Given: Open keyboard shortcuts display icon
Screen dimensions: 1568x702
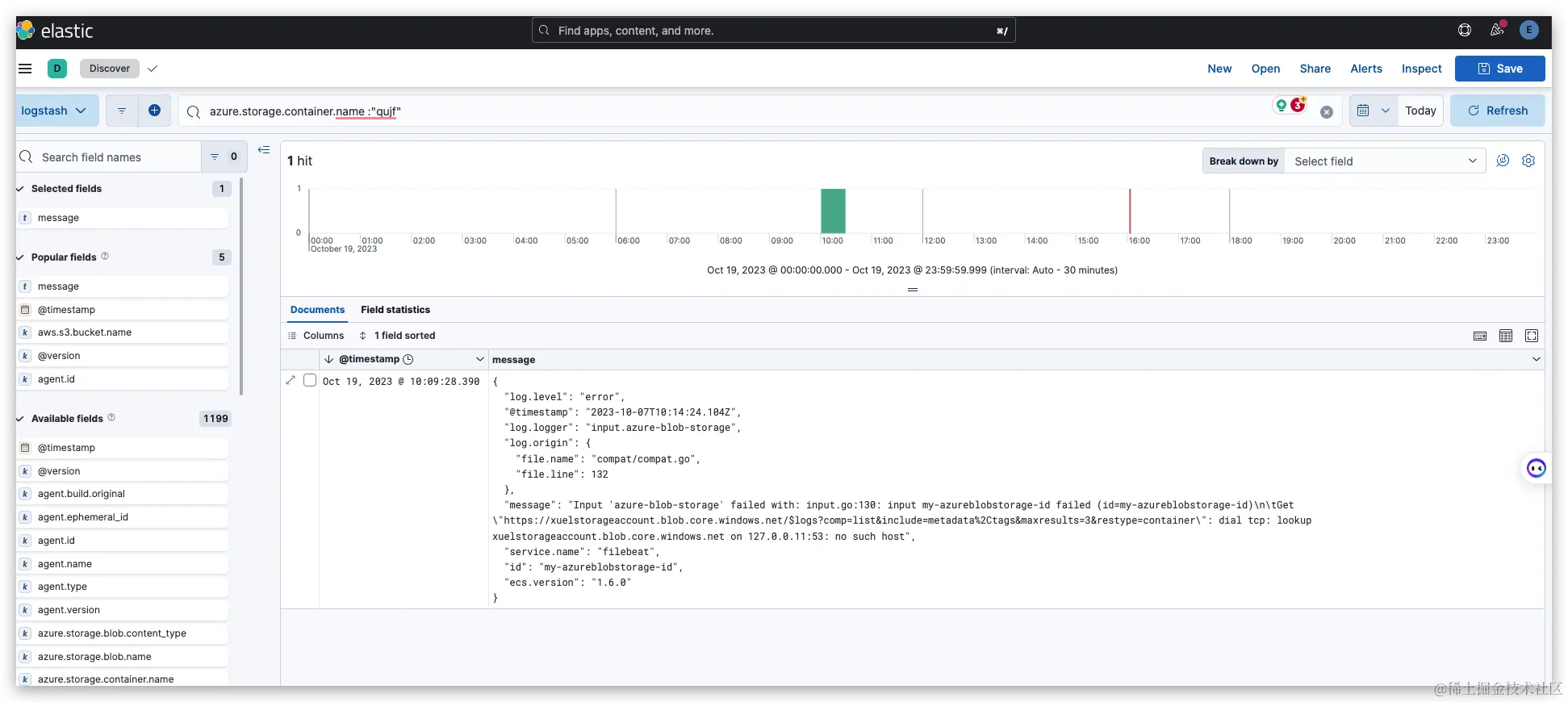Looking at the screenshot, I should pyautogui.click(x=1480, y=336).
